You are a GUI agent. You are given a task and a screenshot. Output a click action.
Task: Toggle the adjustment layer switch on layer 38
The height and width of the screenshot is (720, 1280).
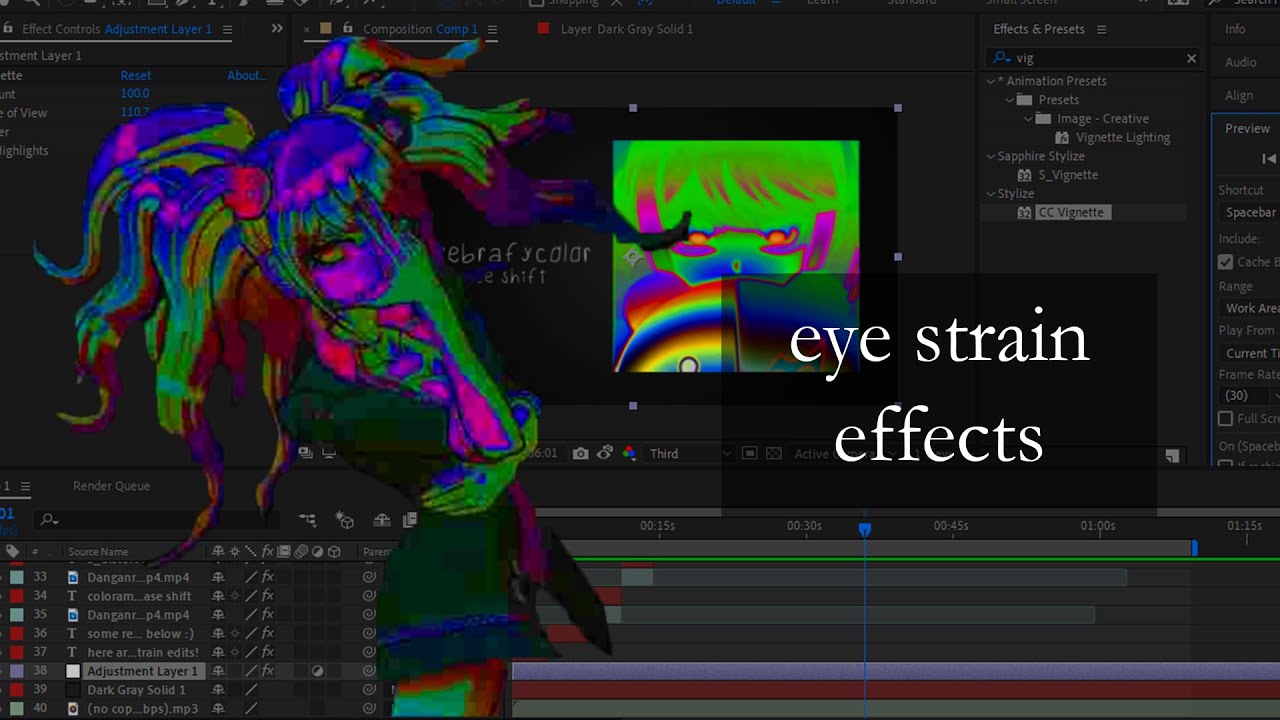pos(318,671)
